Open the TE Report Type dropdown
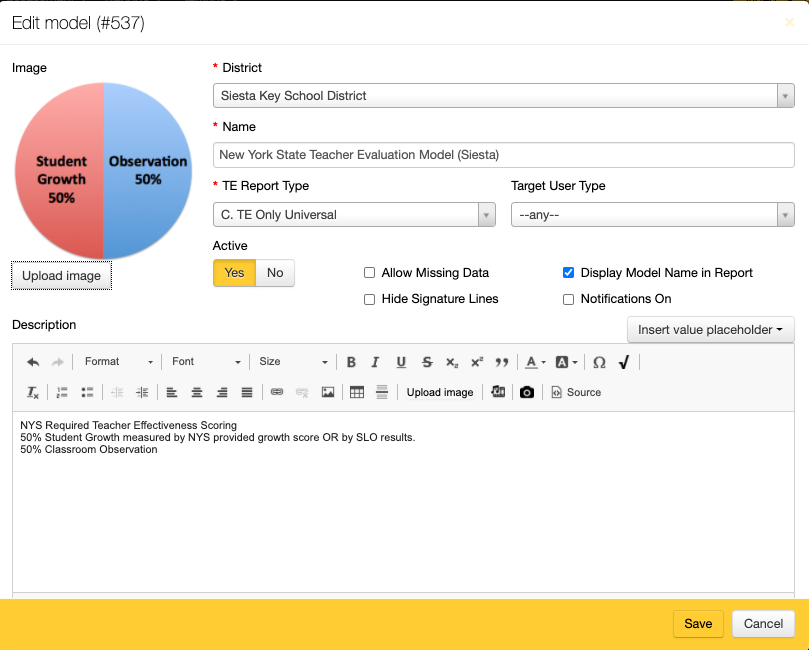The image size is (809, 650). pyautogui.click(x=354, y=215)
